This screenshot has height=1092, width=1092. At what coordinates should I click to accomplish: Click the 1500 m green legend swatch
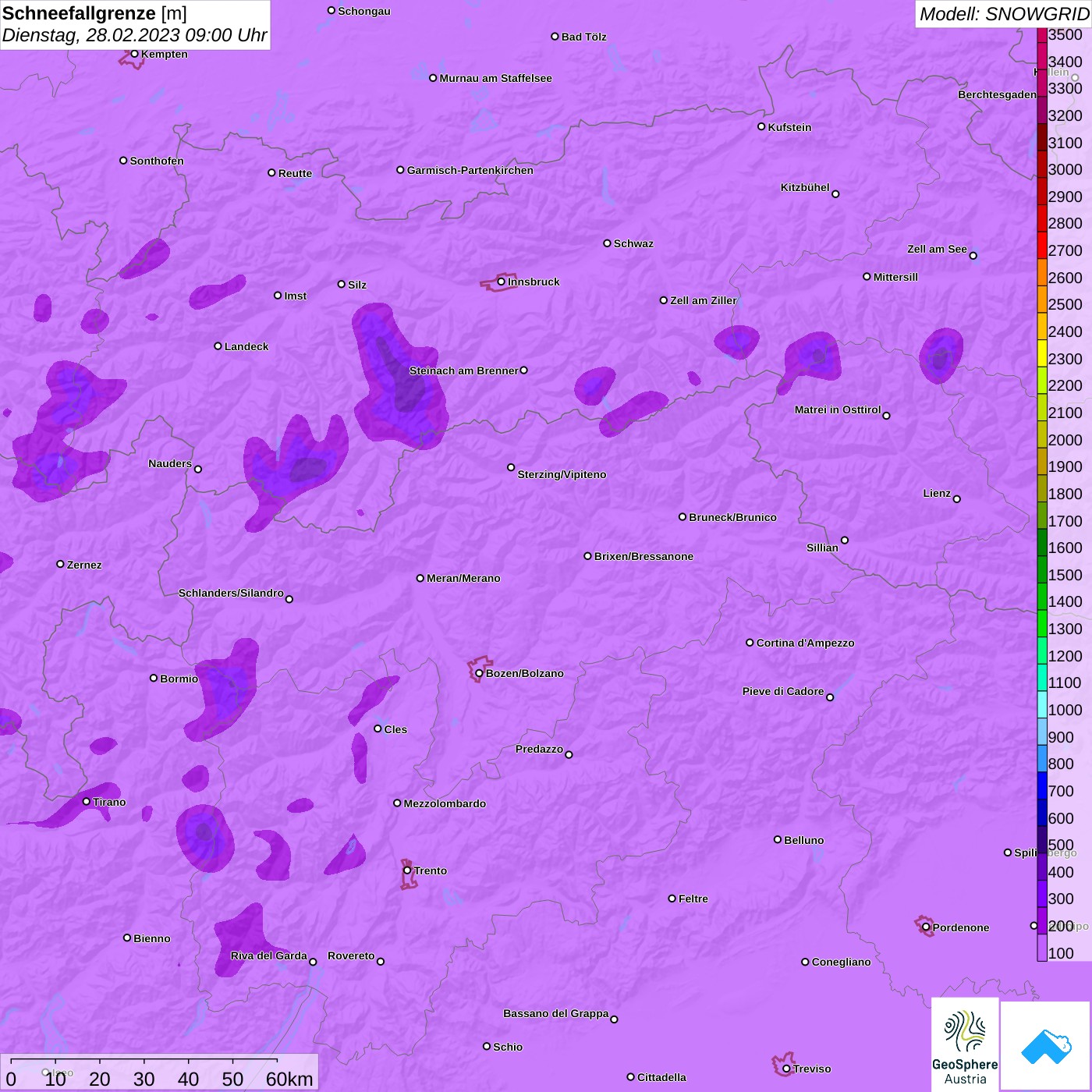pos(1042,569)
